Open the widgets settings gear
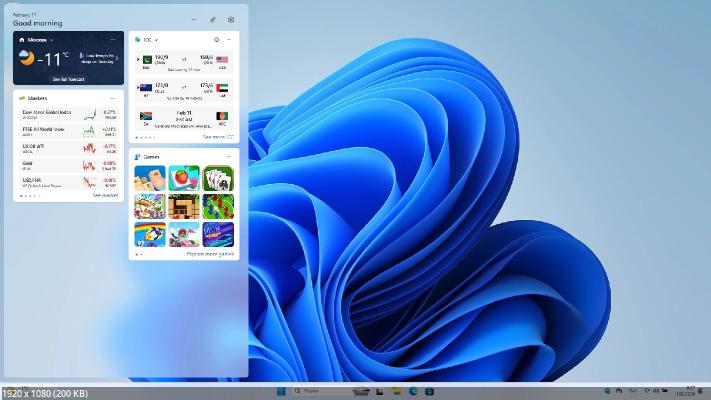Screen dimensions: 711x400 pyautogui.click(x=231, y=19)
